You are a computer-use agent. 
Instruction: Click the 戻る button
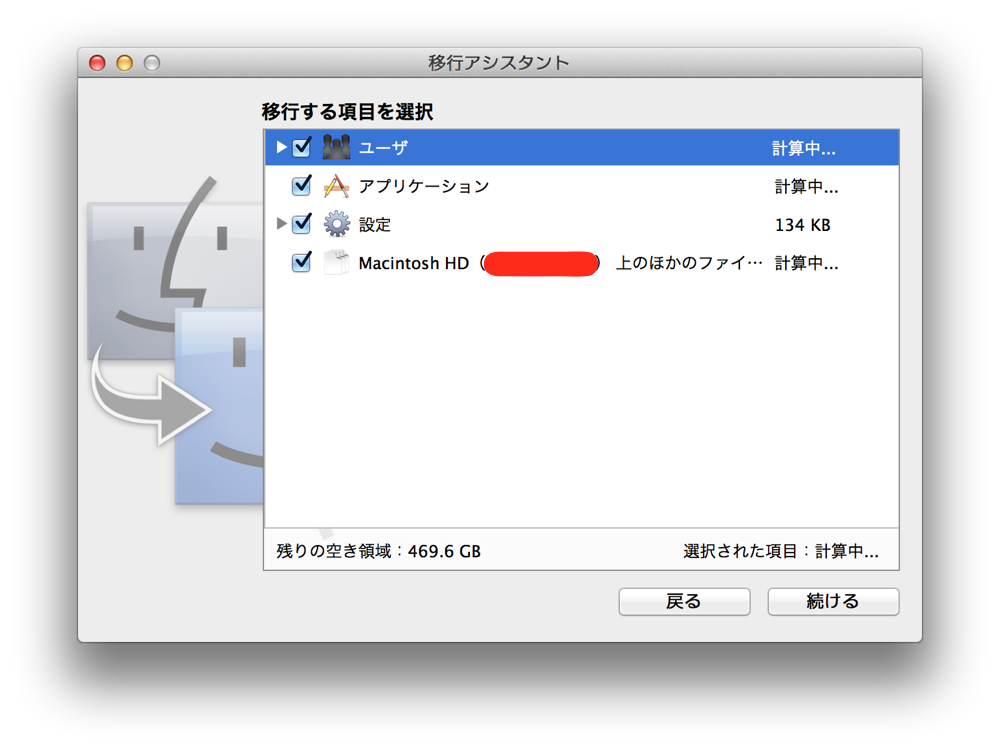pyautogui.click(x=684, y=601)
